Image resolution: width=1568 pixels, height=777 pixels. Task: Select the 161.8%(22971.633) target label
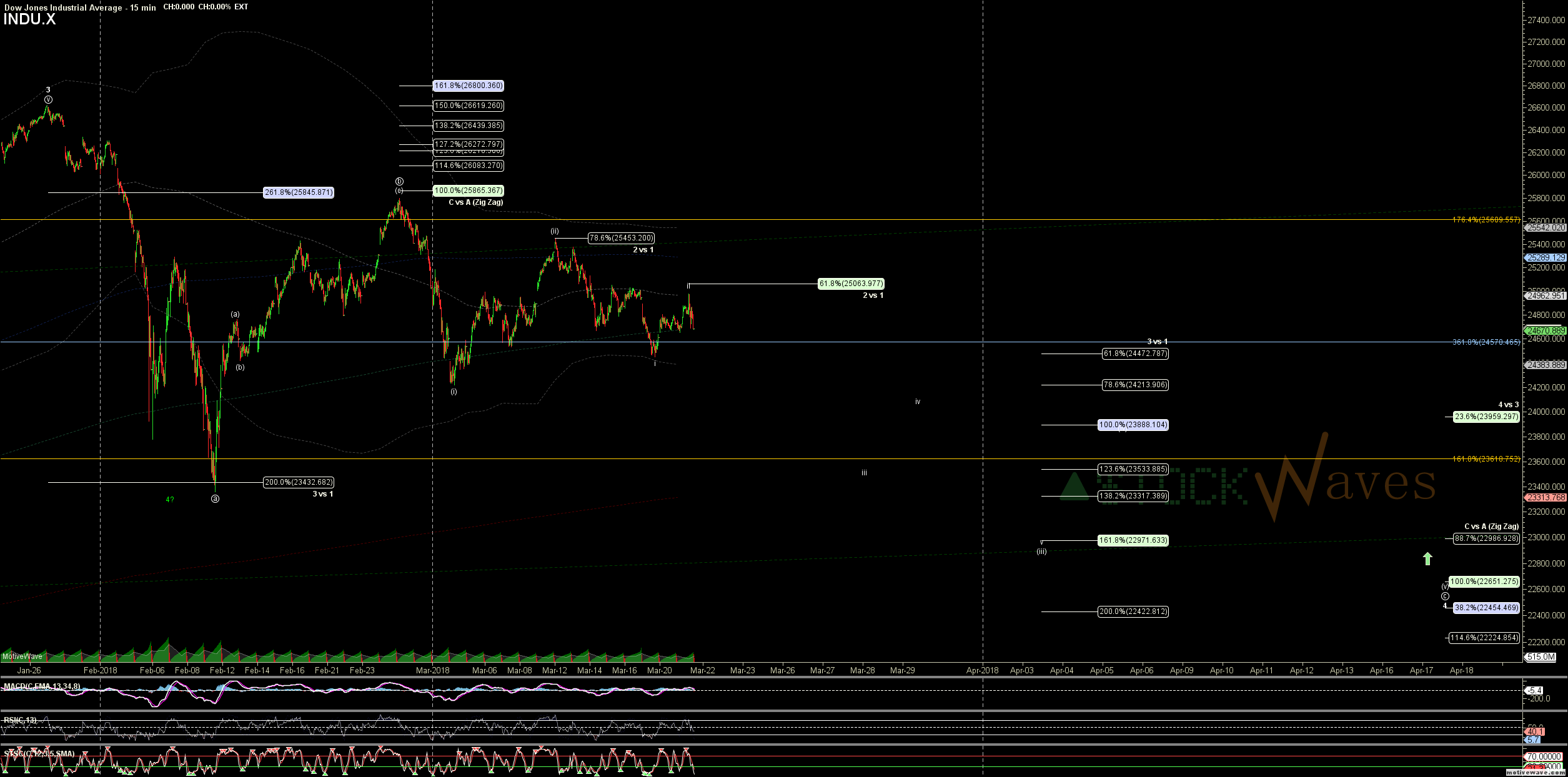click(x=1133, y=540)
